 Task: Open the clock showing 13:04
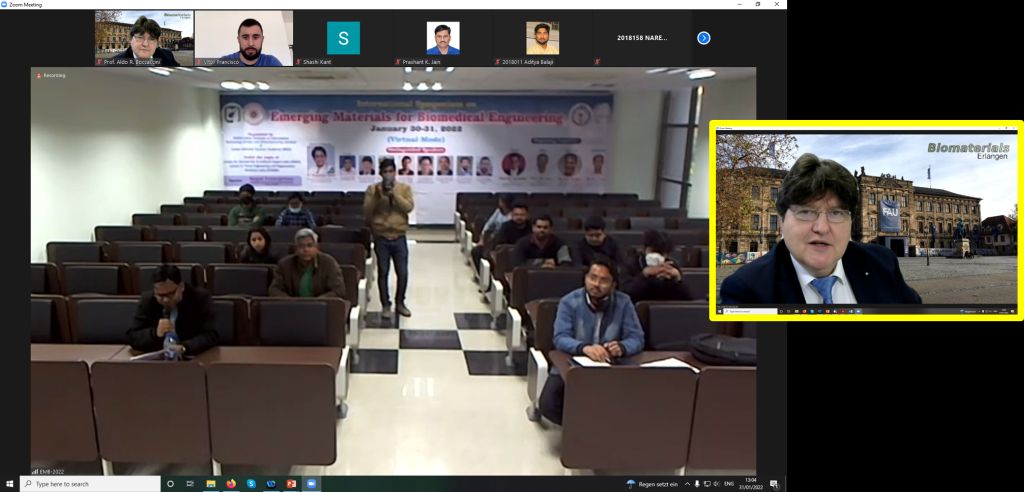pyautogui.click(x=750, y=484)
